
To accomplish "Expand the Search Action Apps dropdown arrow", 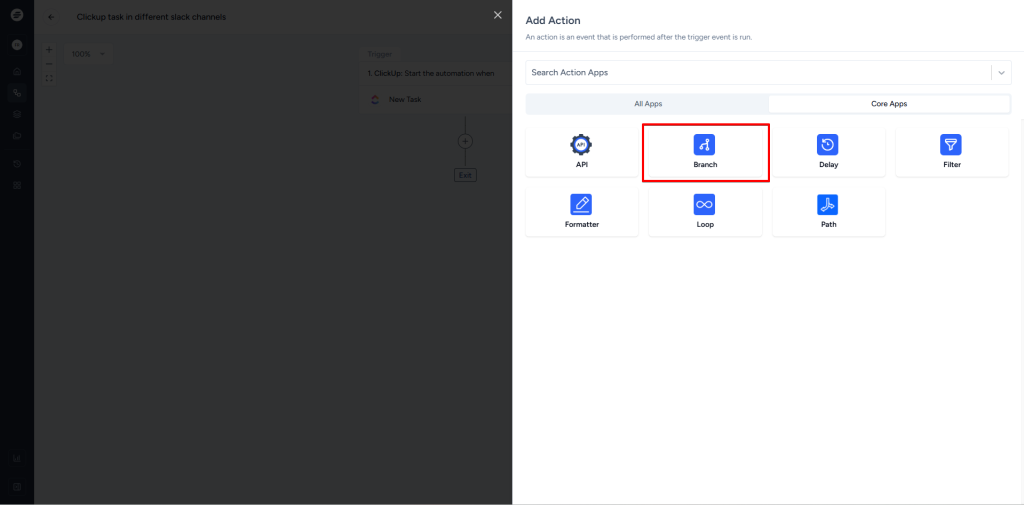I will point(1001,73).
